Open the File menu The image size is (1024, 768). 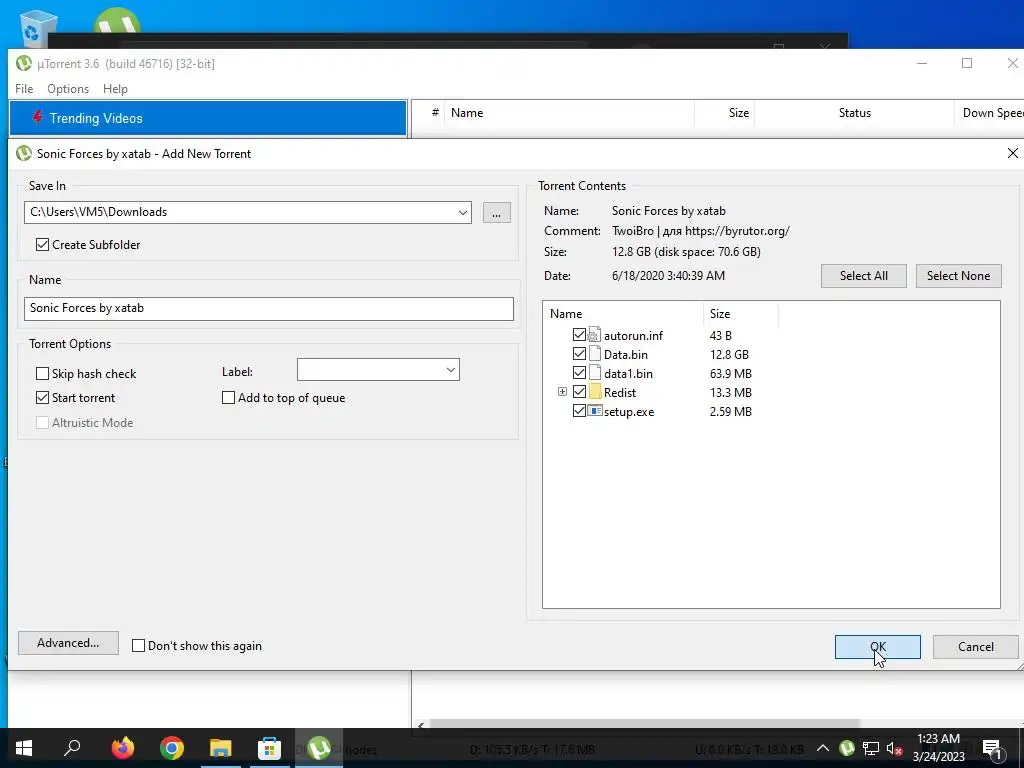pyautogui.click(x=24, y=89)
